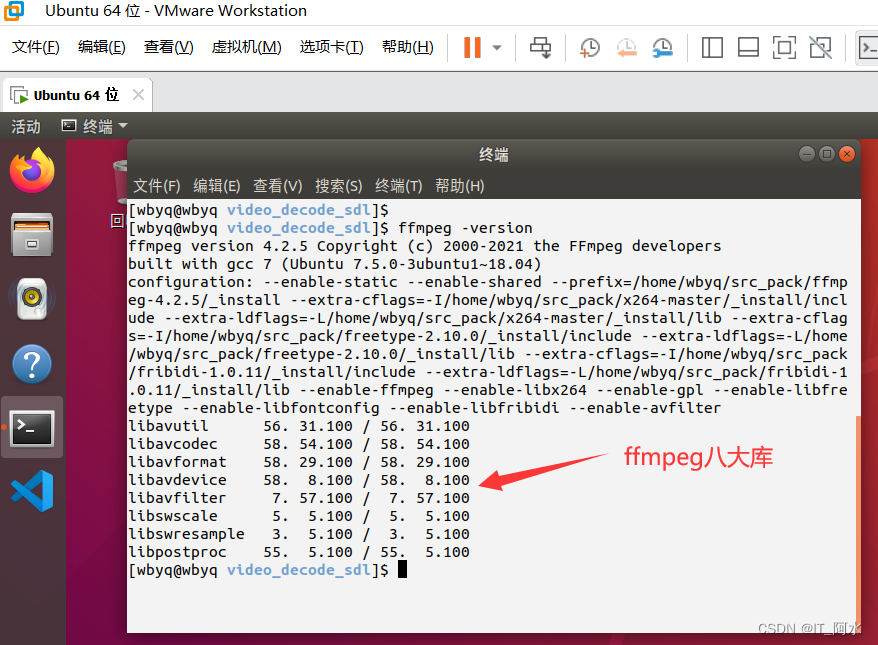Click the libpostproc version row

(299, 551)
